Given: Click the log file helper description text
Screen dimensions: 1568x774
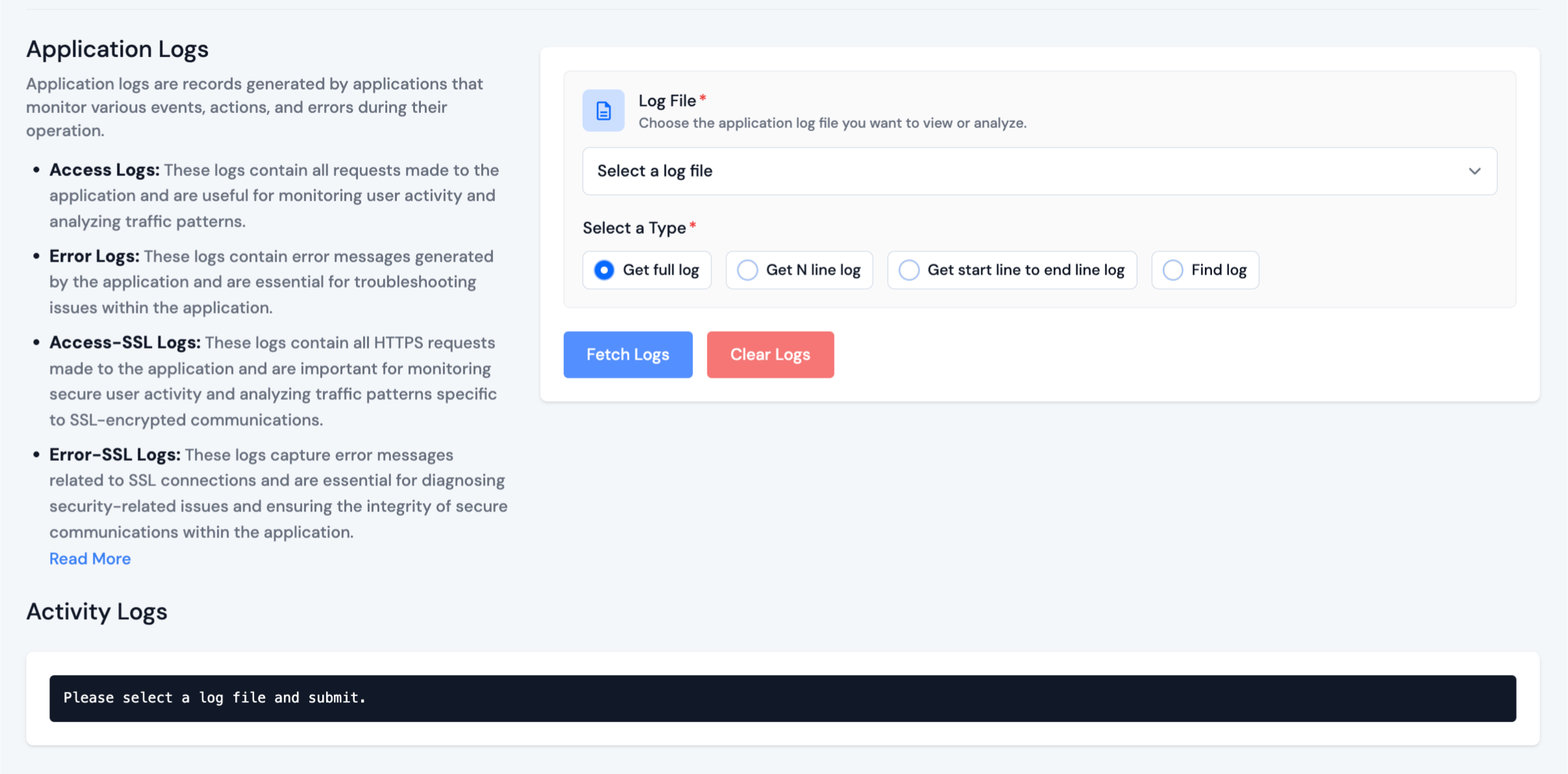Looking at the screenshot, I should 832,123.
